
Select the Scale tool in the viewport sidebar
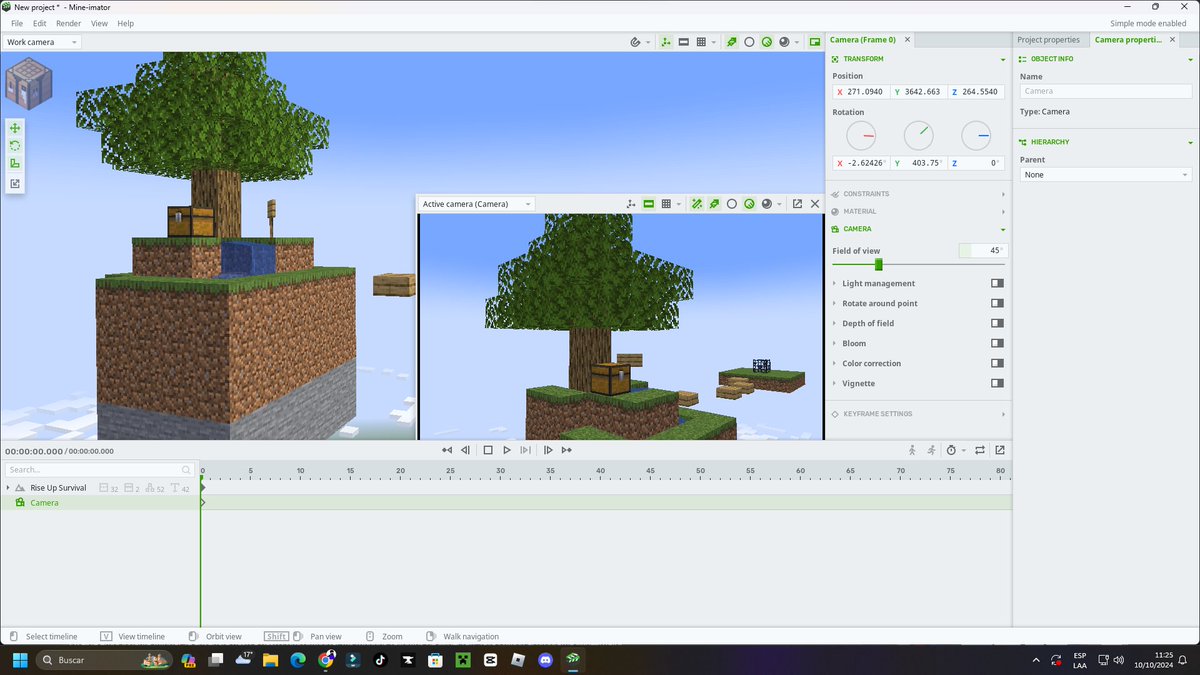(14, 165)
